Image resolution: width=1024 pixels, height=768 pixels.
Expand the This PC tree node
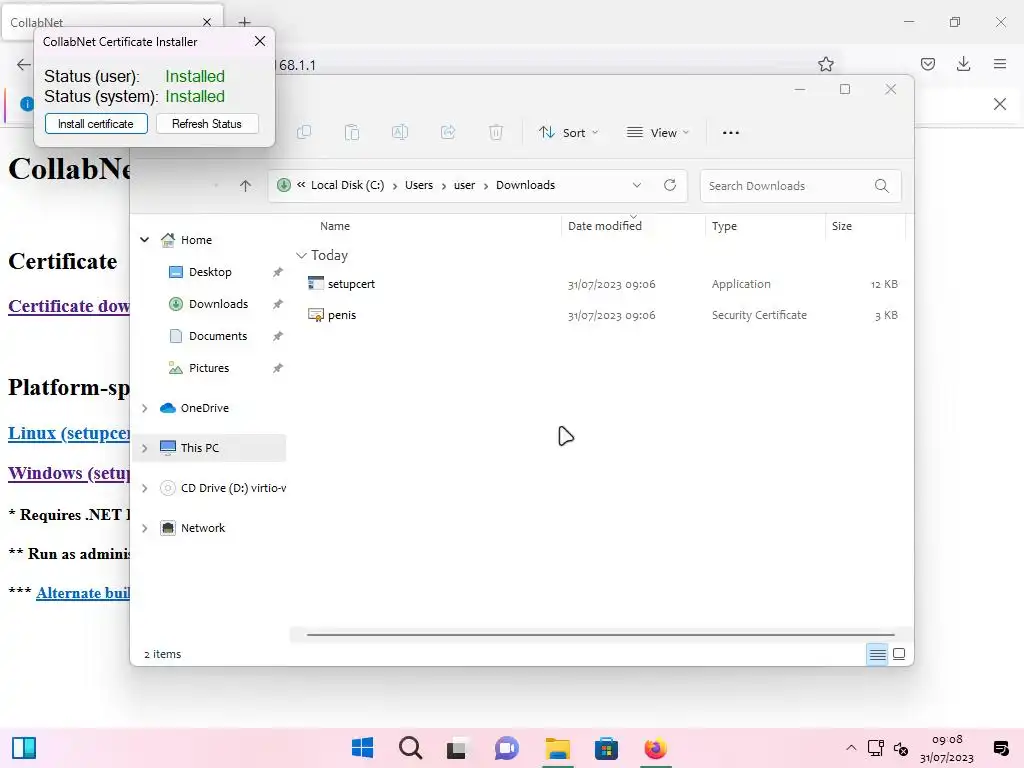pyautogui.click(x=144, y=448)
